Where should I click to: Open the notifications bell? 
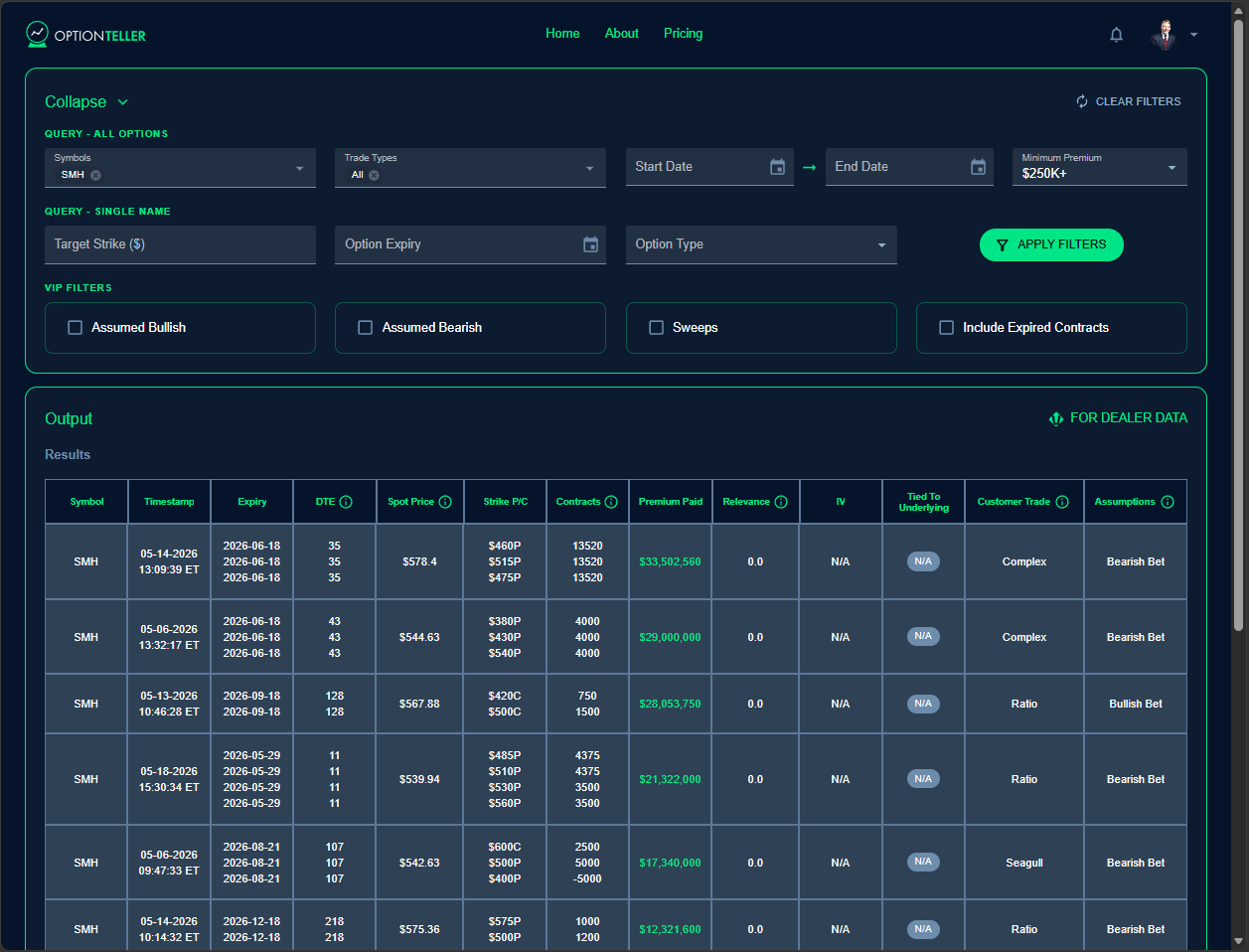coord(1116,35)
